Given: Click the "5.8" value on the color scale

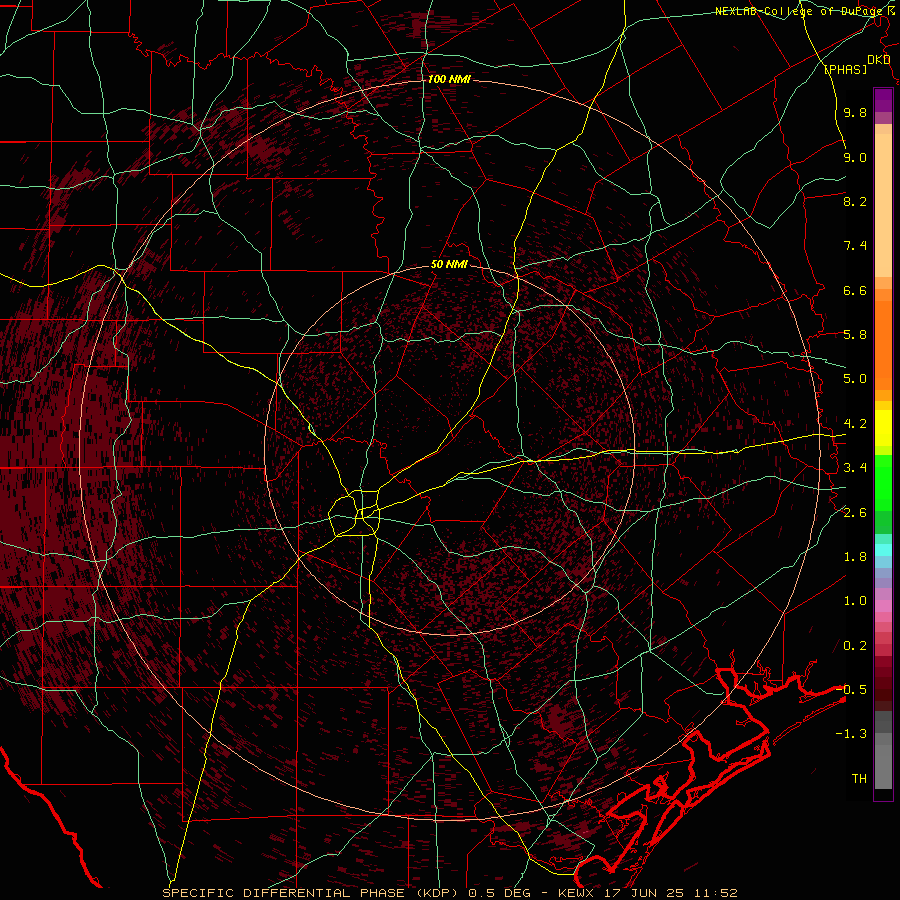Looking at the screenshot, I should point(855,335).
